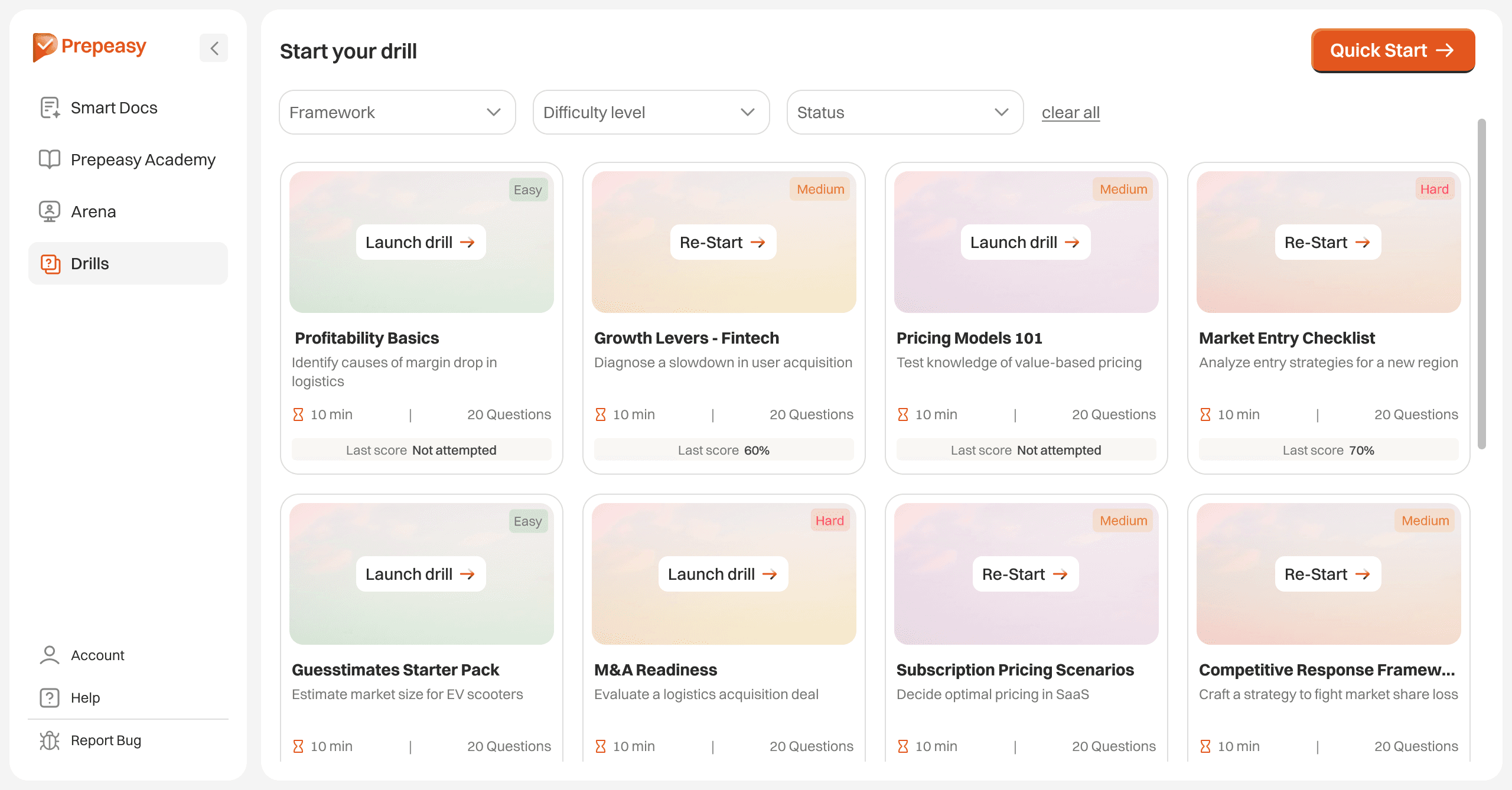The image size is (1512, 790).
Task: Click the Account person icon
Action: click(50, 655)
